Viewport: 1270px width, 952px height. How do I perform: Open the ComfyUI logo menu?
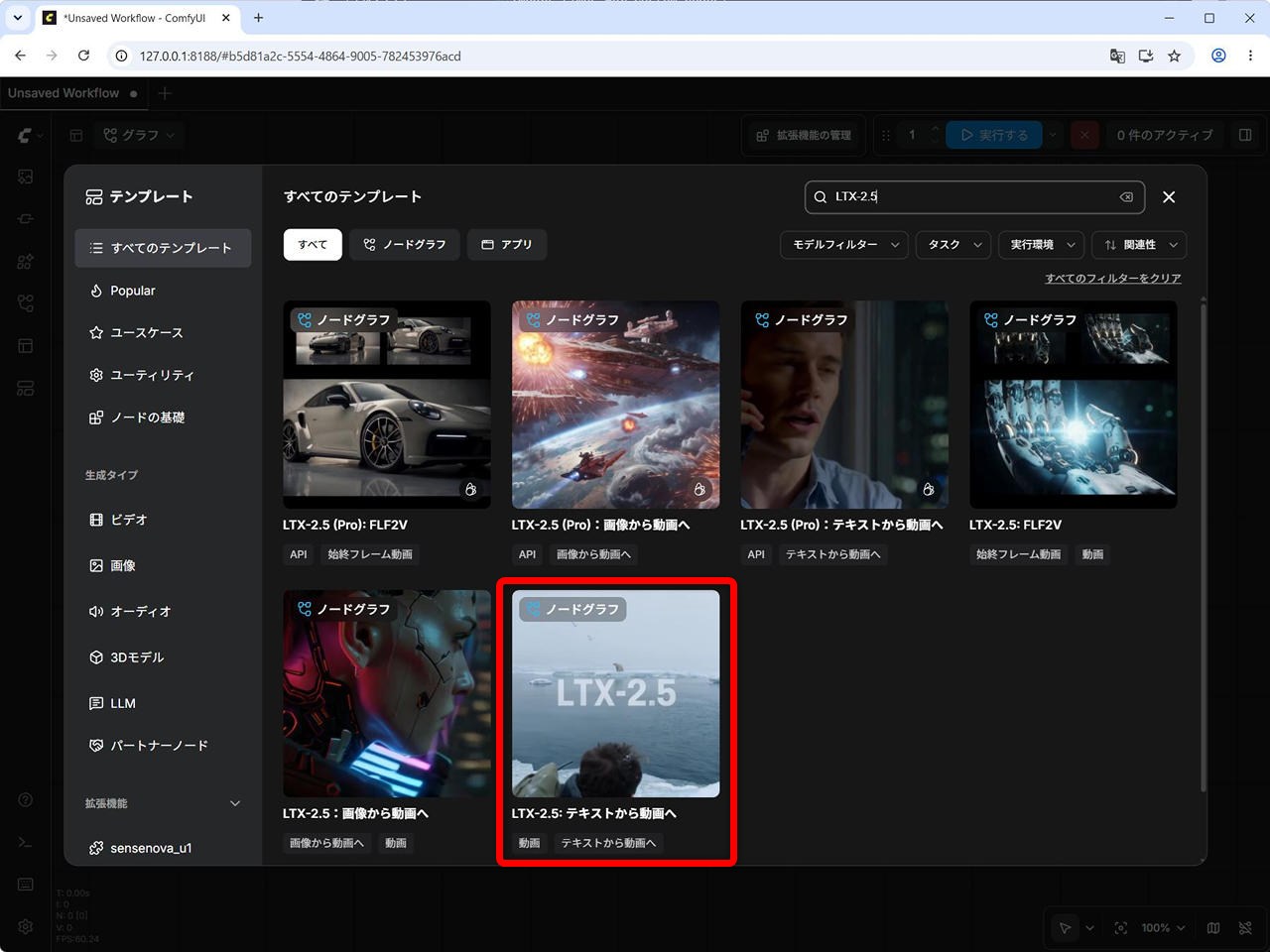(x=30, y=135)
